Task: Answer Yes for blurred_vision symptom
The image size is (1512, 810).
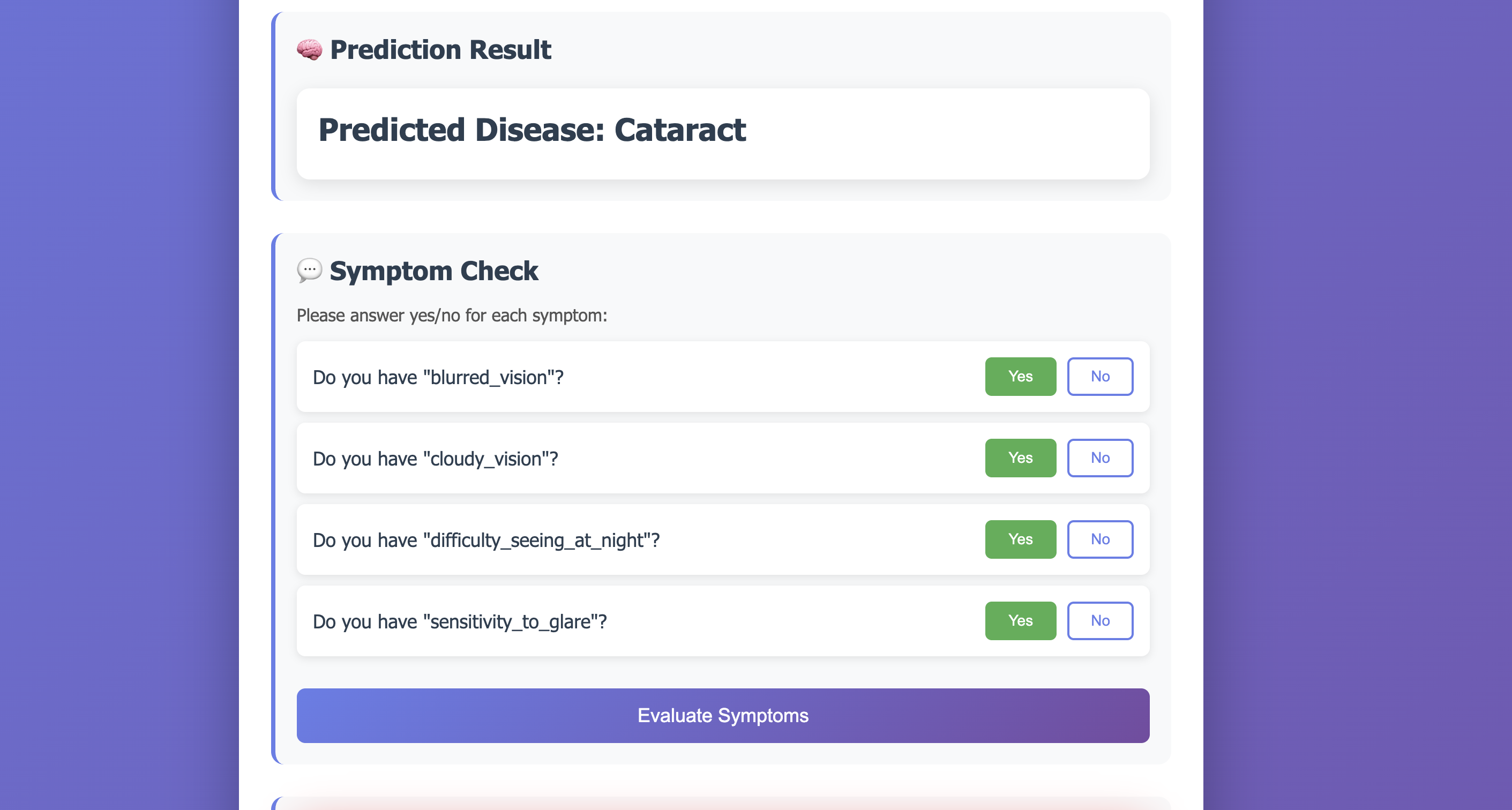Action: [x=1020, y=376]
